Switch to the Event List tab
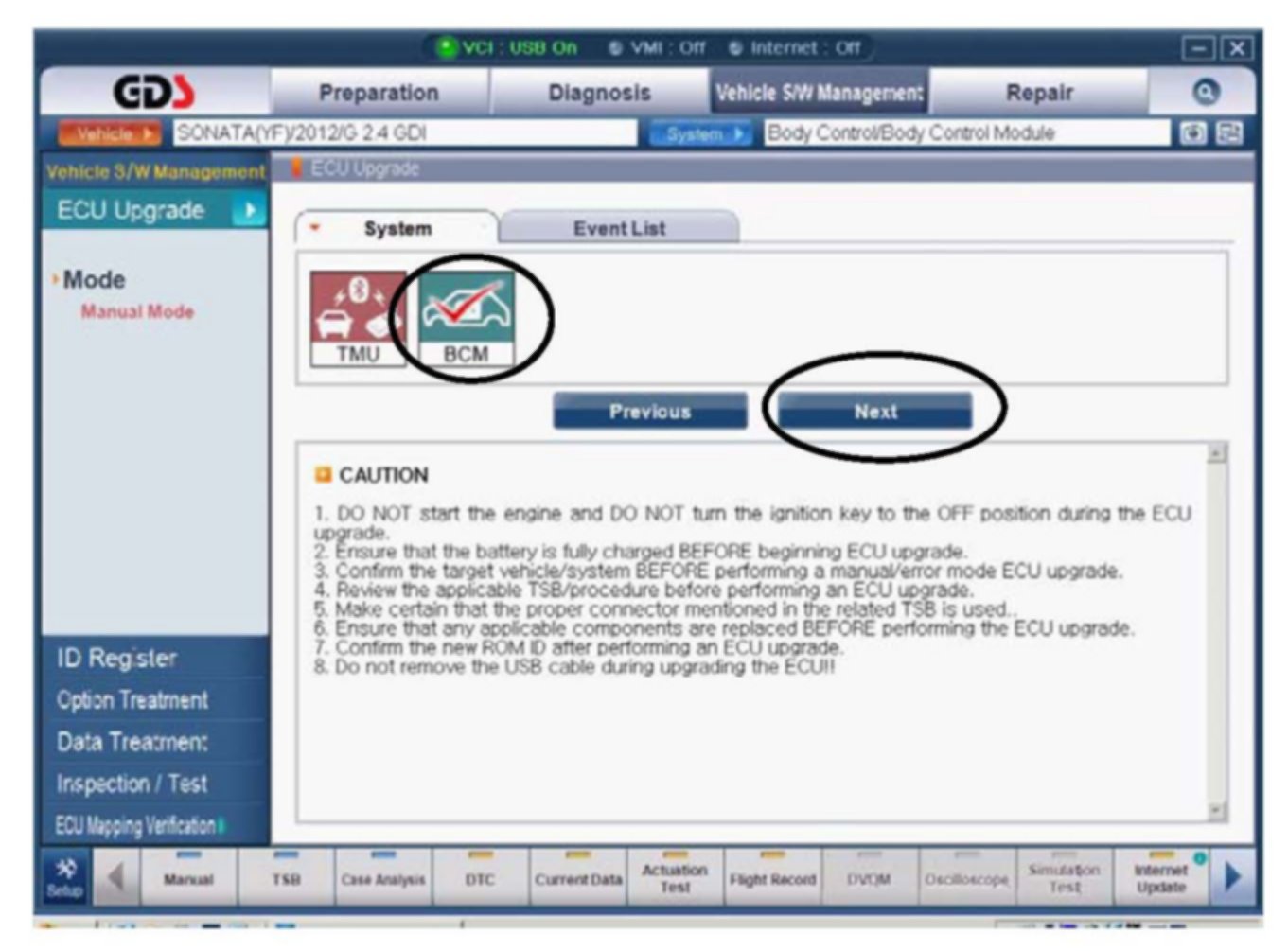This screenshot has width=1288, height=951. [x=619, y=228]
